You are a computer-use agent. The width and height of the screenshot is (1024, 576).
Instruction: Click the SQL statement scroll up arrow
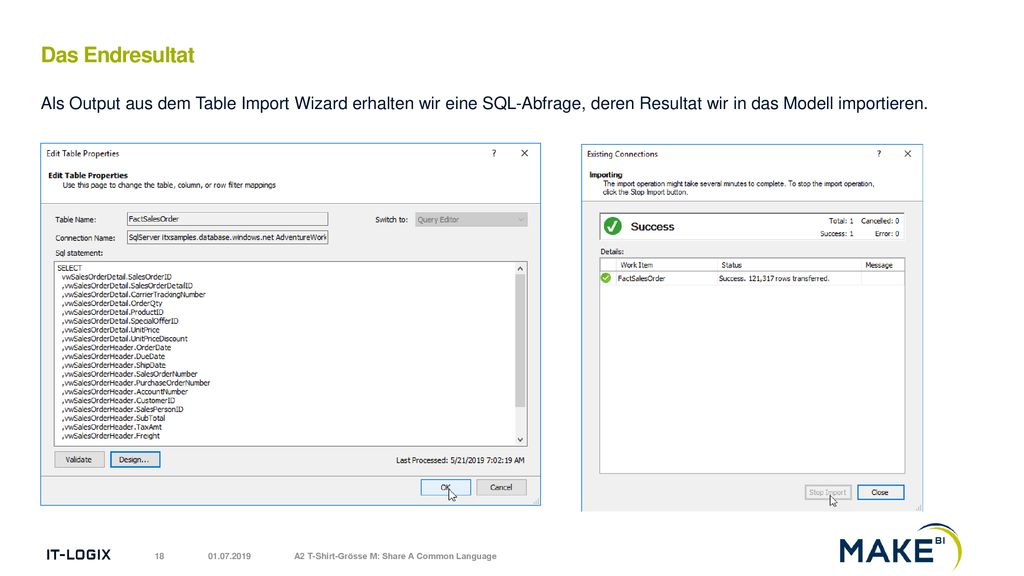(x=520, y=268)
